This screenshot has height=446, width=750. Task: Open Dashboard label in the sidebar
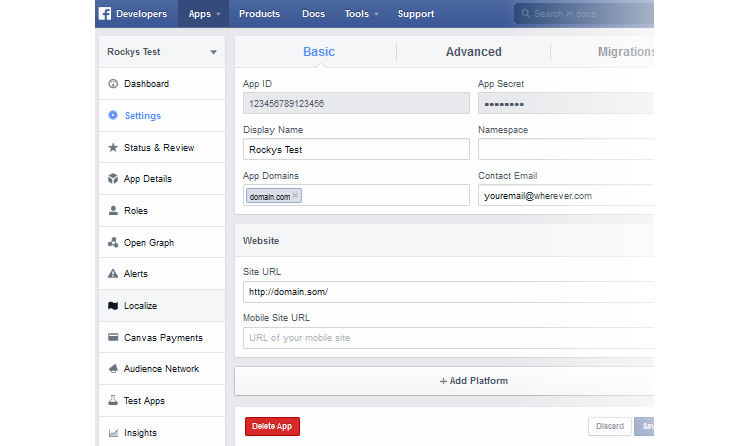[146, 84]
